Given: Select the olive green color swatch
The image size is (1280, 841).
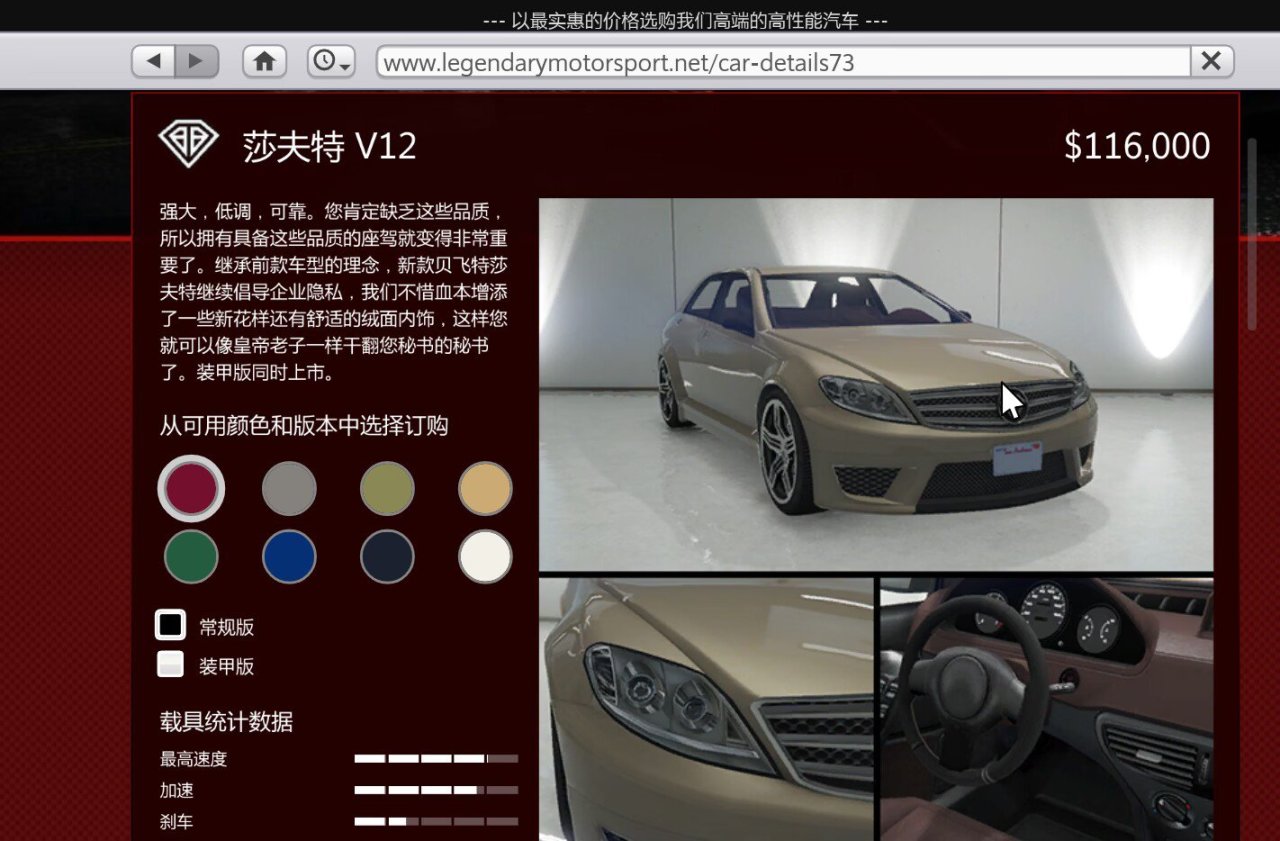Looking at the screenshot, I should (x=387, y=488).
